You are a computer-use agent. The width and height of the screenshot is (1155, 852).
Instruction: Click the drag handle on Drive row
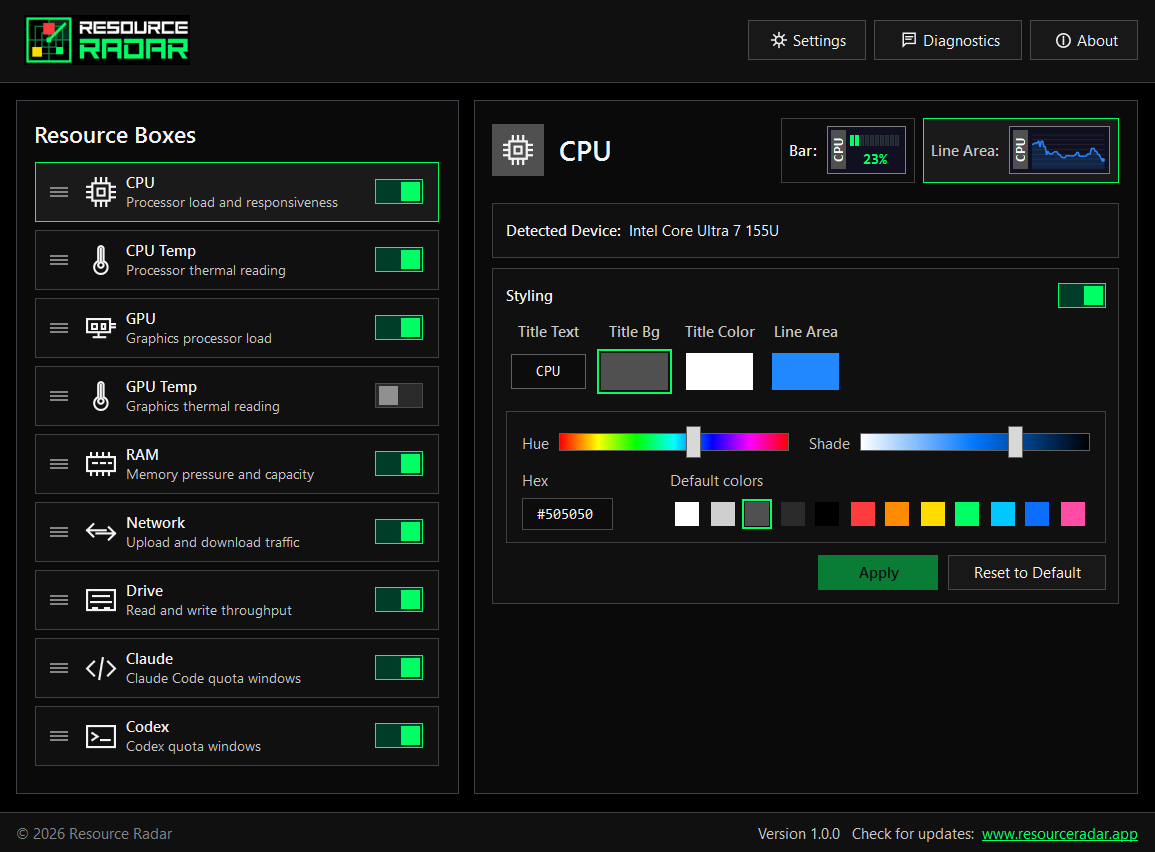(x=59, y=600)
